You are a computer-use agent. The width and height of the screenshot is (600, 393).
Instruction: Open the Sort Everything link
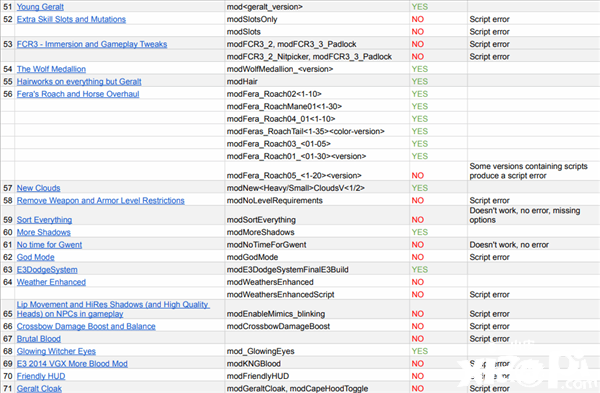tap(44, 220)
